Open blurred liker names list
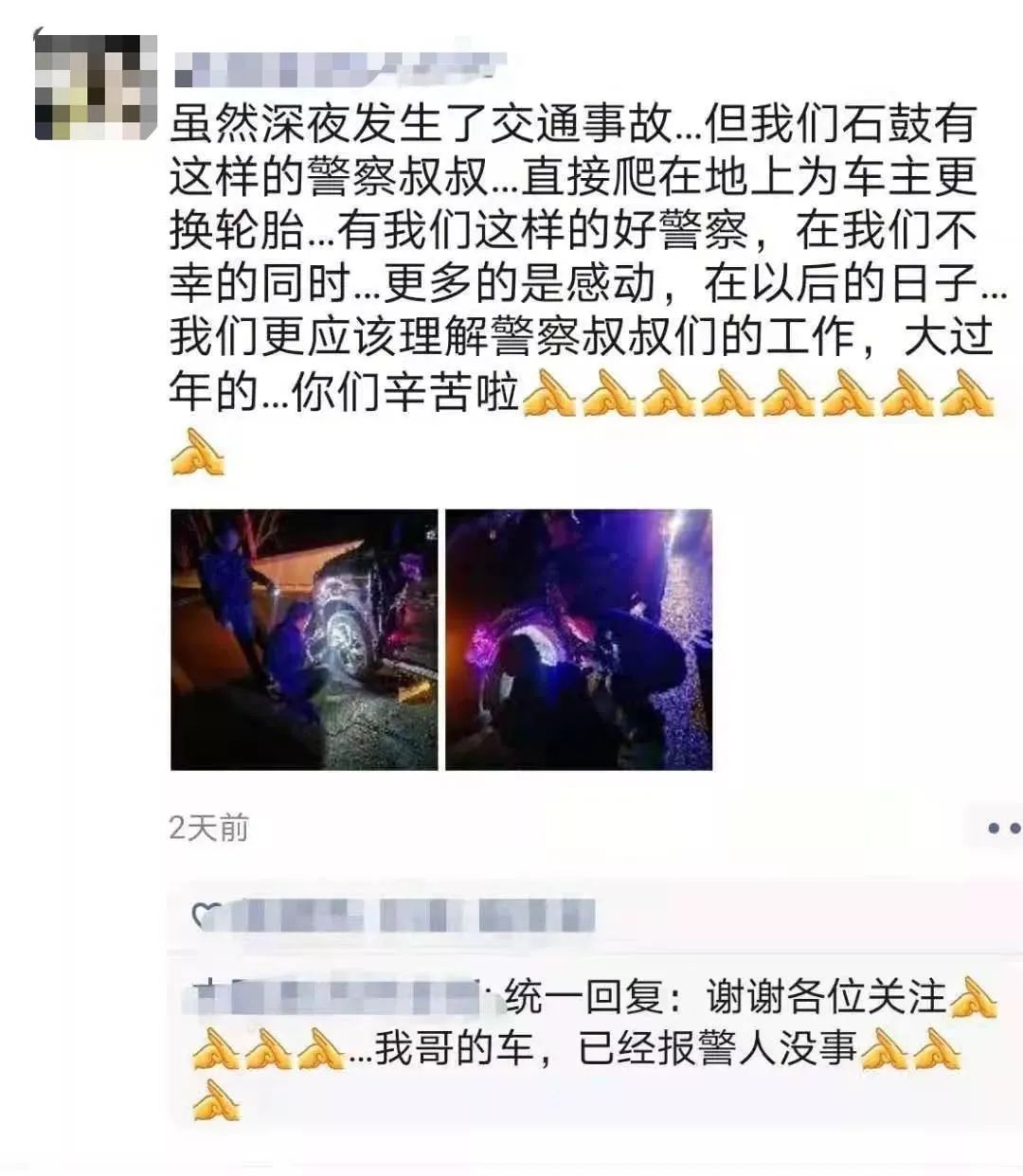This screenshot has height=1176, width=1023. click(x=412, y=917)
